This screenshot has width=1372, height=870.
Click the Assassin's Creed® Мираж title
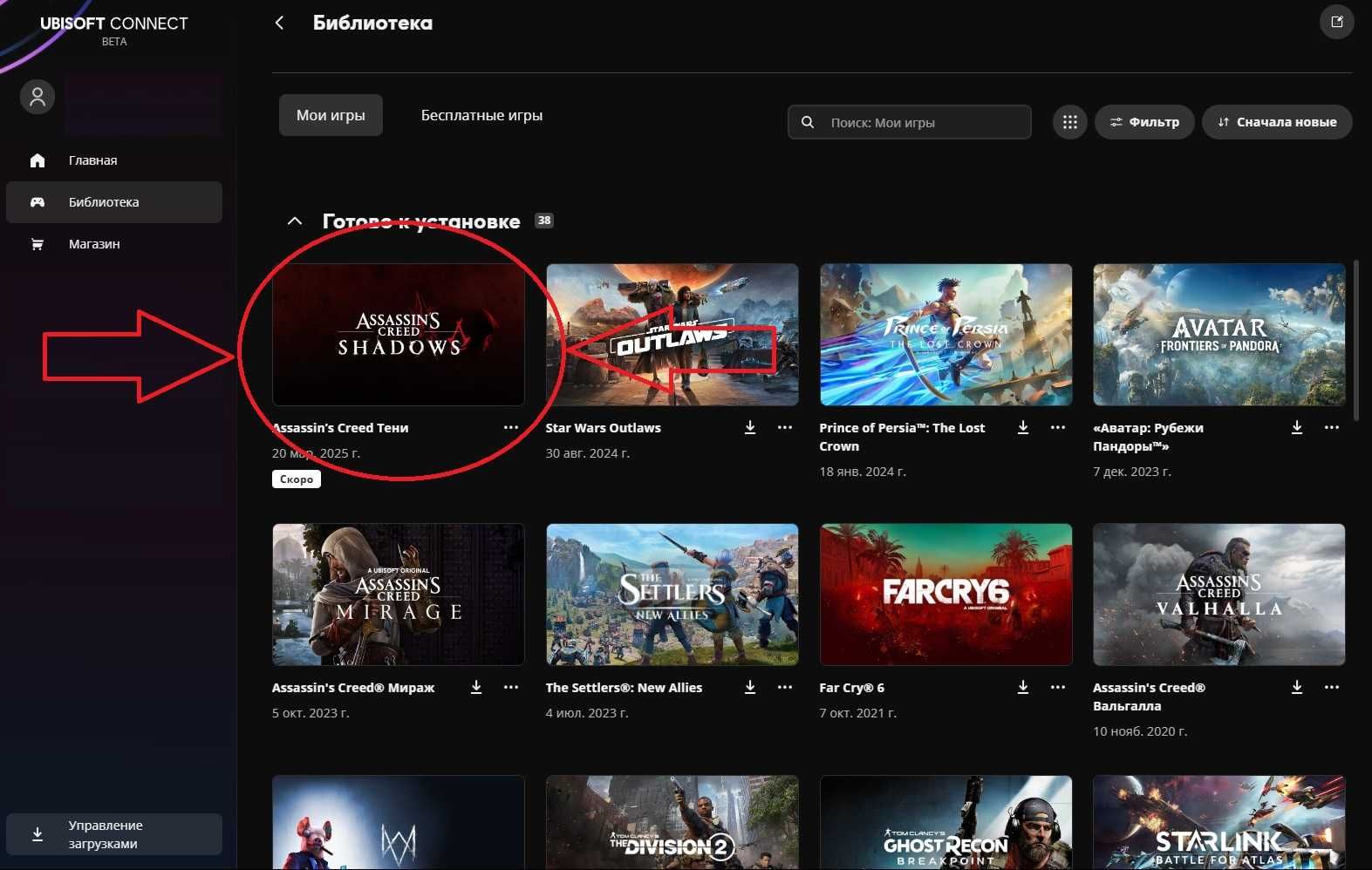pyautogui.click(x=353, y=688)
